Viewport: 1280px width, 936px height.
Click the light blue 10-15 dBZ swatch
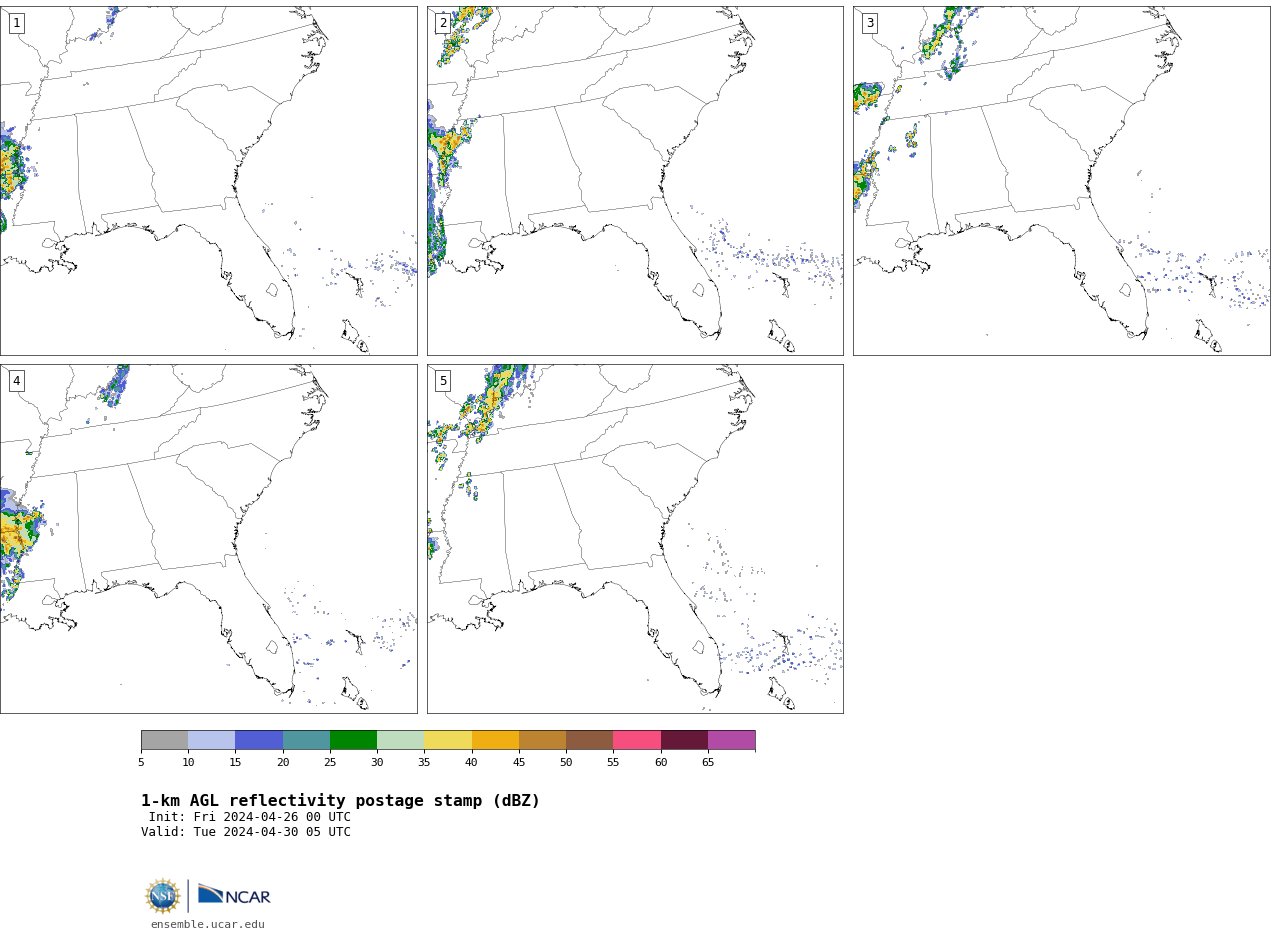[x=211, y=740]
